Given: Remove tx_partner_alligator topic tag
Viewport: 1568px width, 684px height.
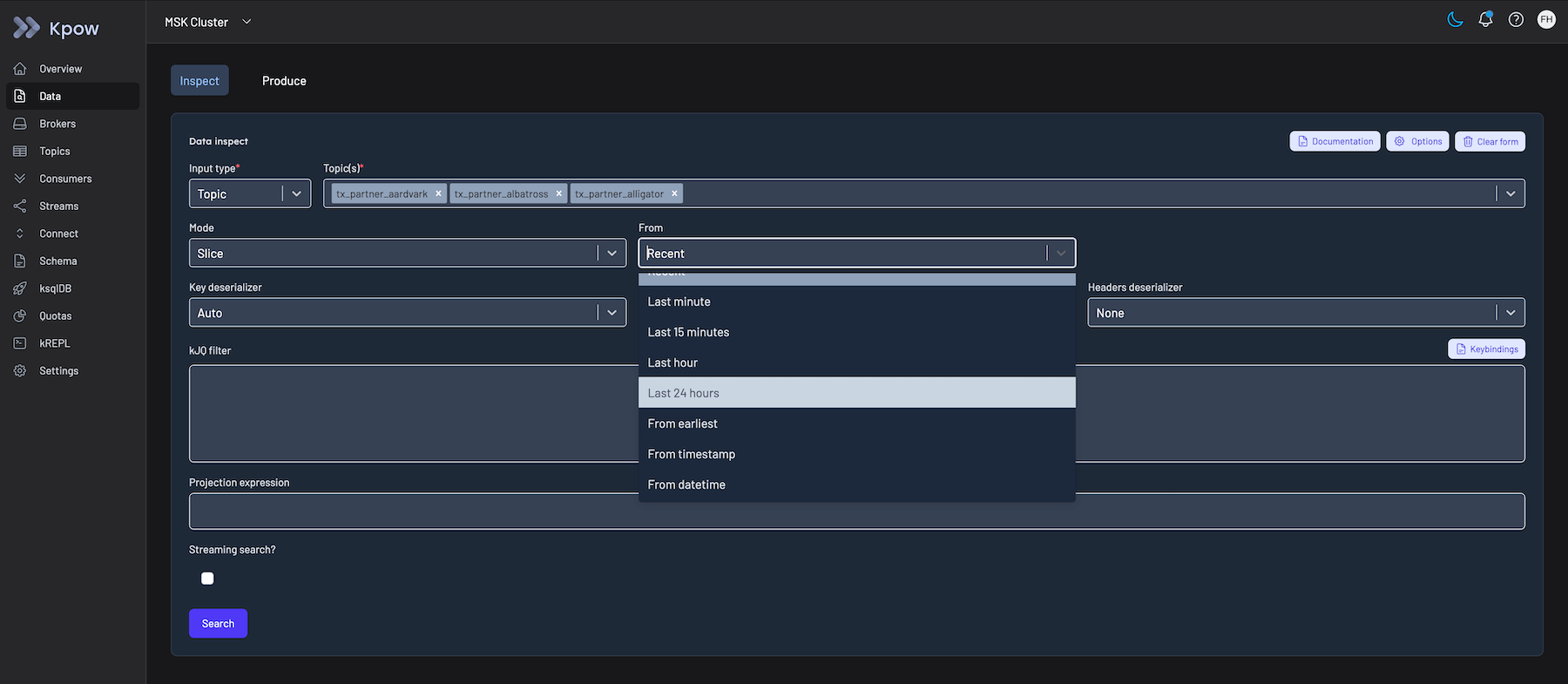Looking at the screenshot, I should tap(674, 193).
